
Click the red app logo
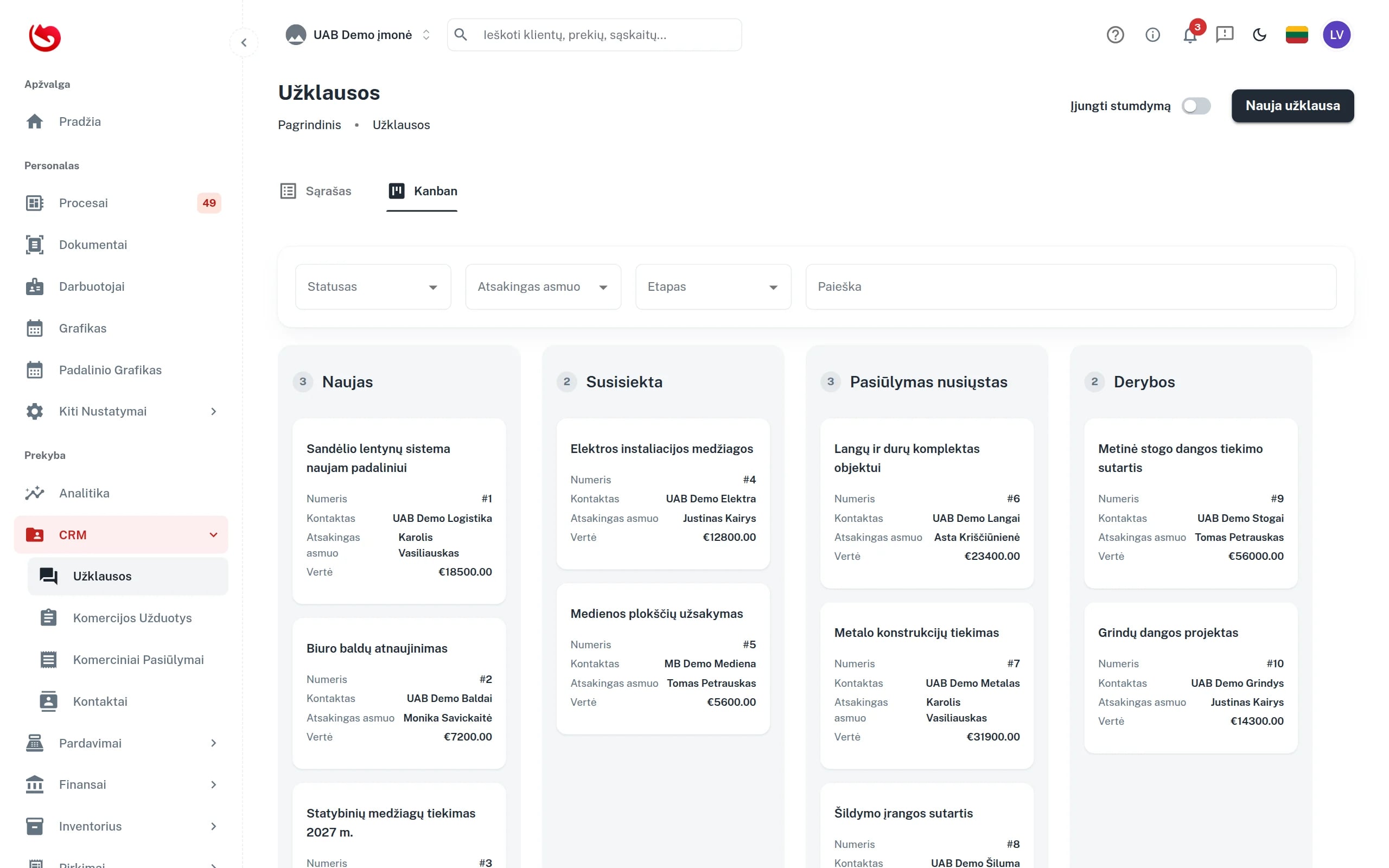tap(45, 37)
